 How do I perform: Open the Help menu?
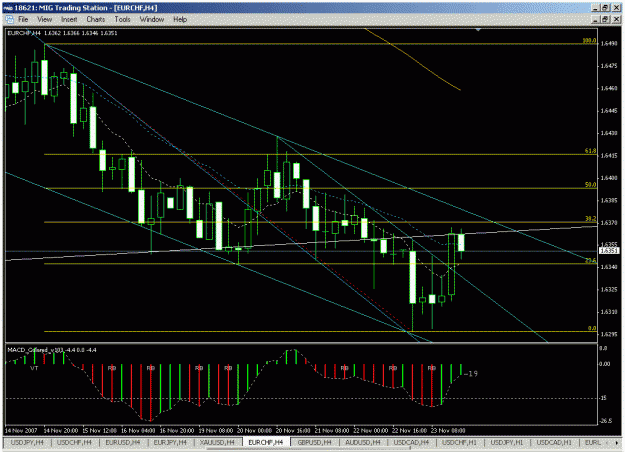tap(180, 20)
